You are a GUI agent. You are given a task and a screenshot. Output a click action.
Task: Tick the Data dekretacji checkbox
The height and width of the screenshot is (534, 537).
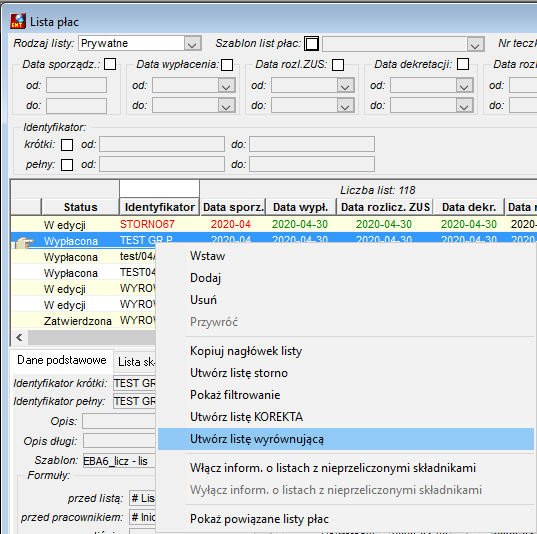point(463,64)
